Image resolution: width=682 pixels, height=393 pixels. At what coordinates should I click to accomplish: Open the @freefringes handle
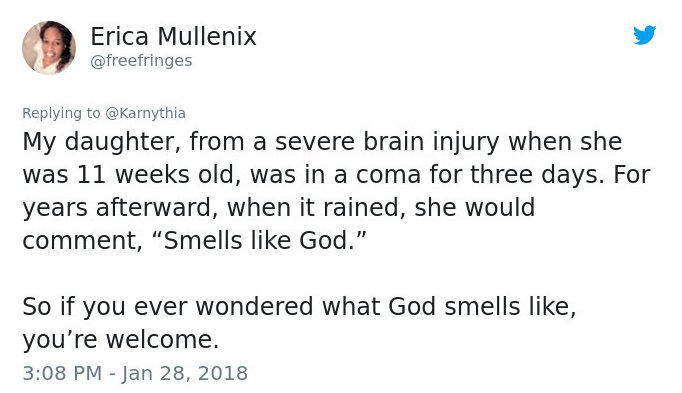tap(141, 60)
